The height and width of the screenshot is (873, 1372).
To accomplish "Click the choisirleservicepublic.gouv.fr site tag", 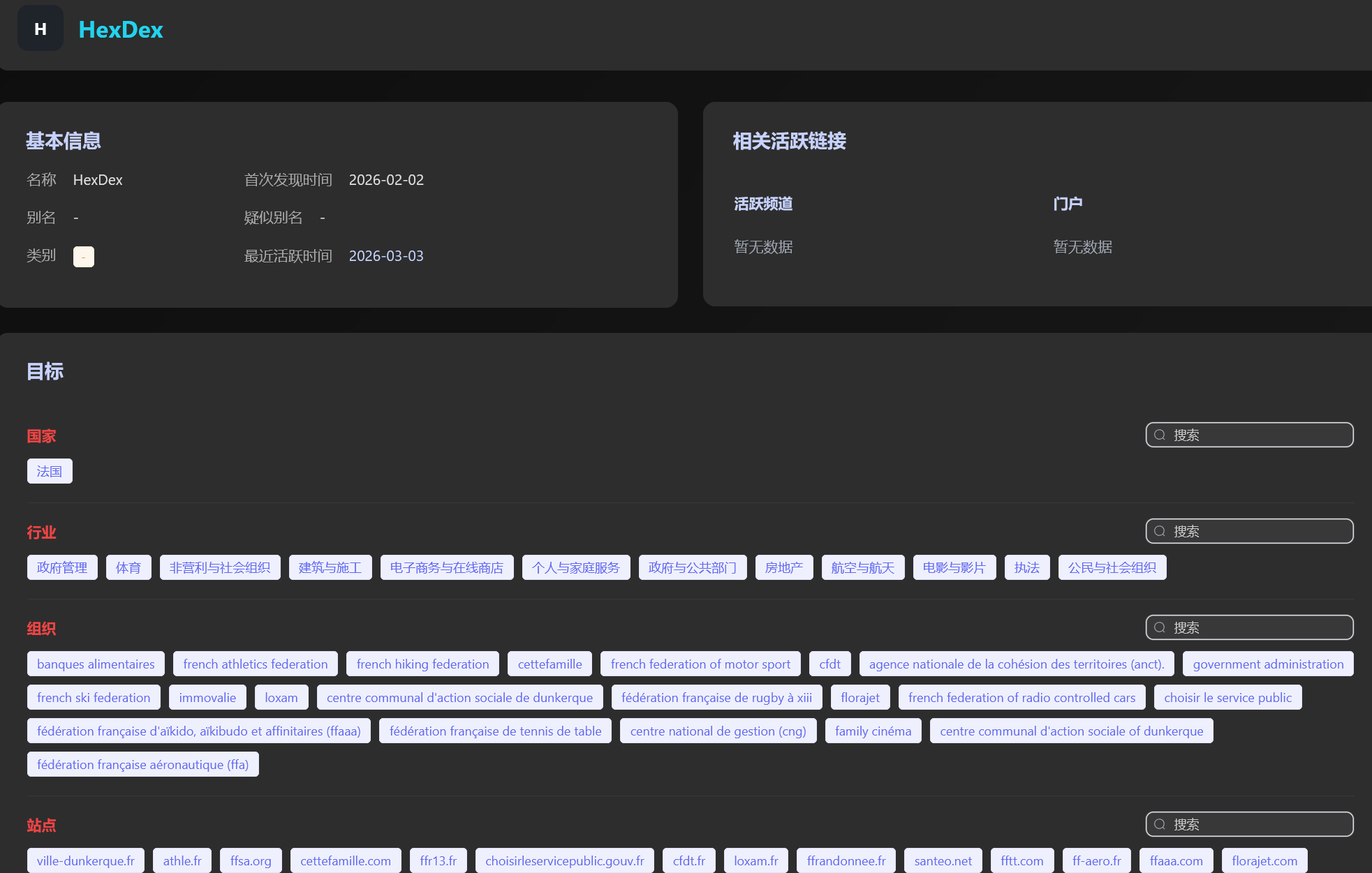I will [x=564, y=860].
